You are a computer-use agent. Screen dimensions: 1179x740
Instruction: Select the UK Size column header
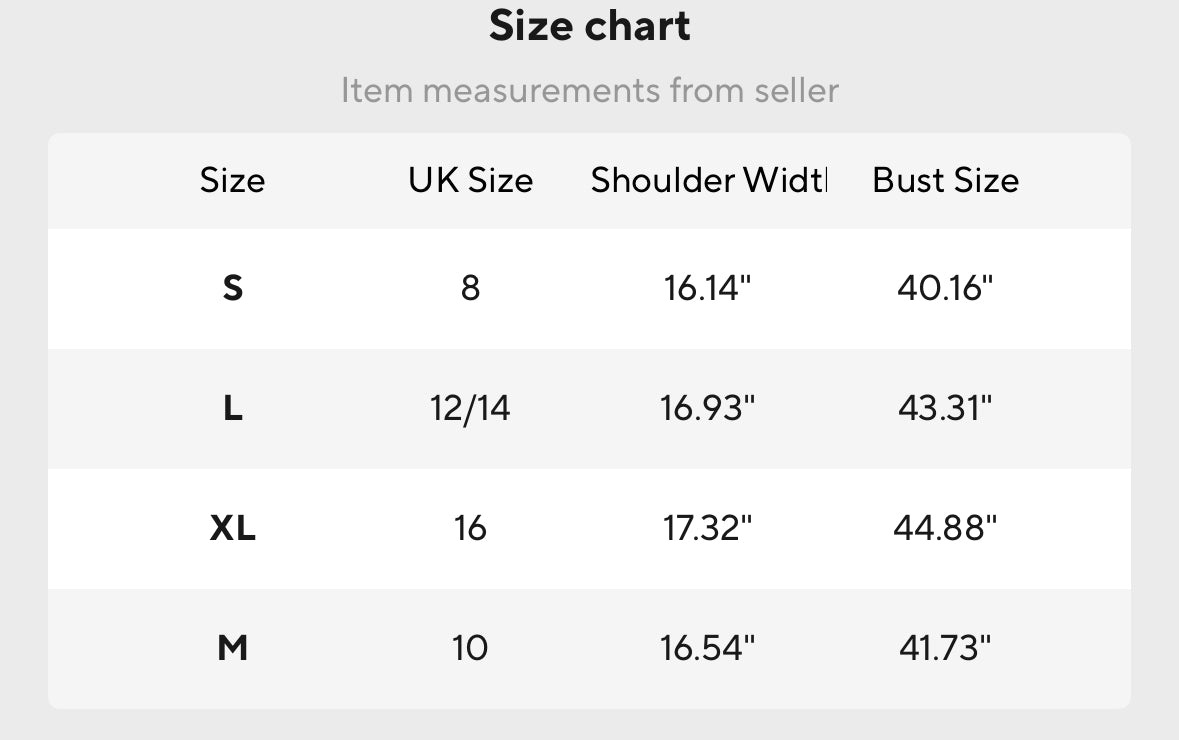470,180
